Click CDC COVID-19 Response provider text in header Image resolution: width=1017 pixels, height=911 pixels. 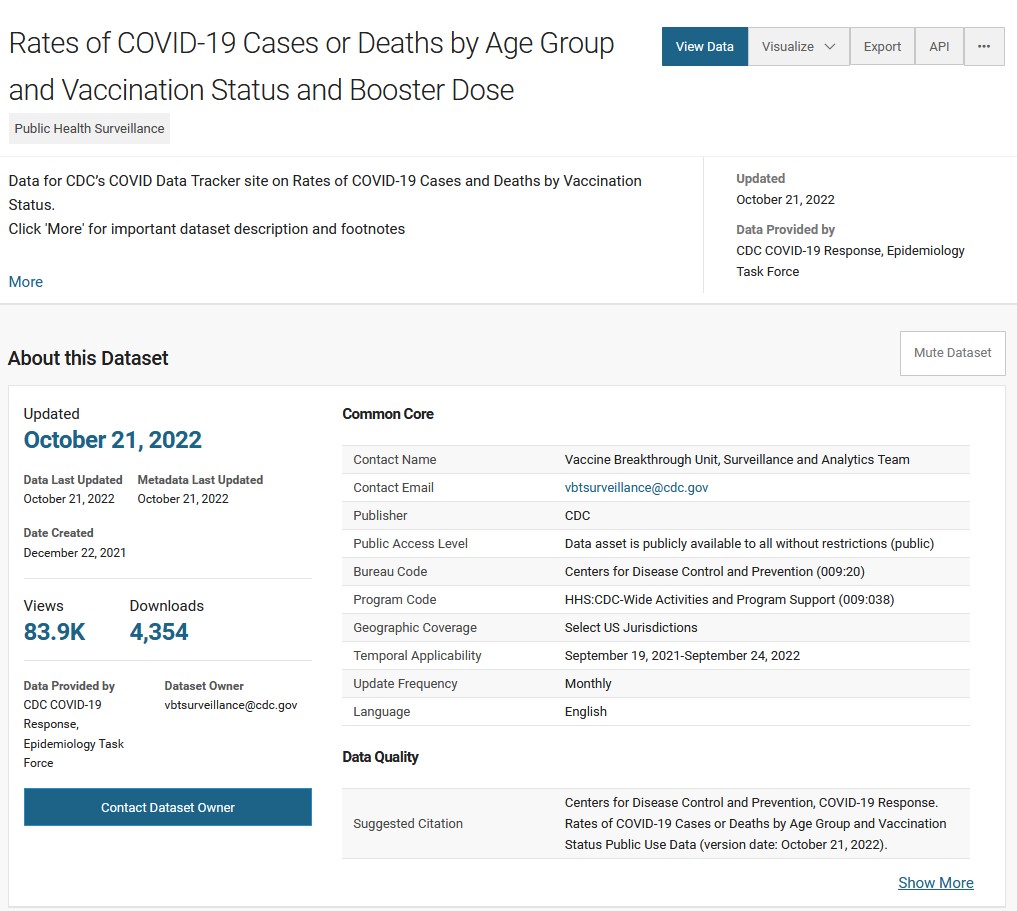850,261
